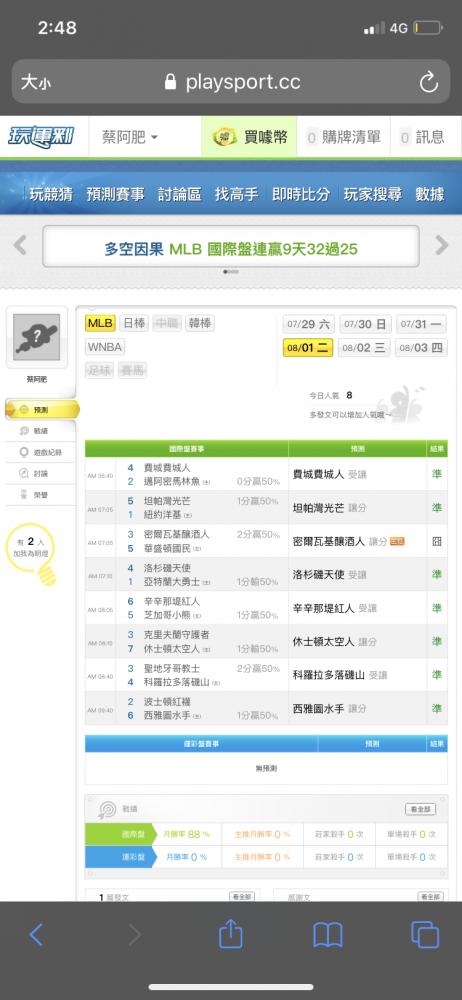Tap the 買噱幣 coin button
462x1000 pixels.
tap(250, 136)
